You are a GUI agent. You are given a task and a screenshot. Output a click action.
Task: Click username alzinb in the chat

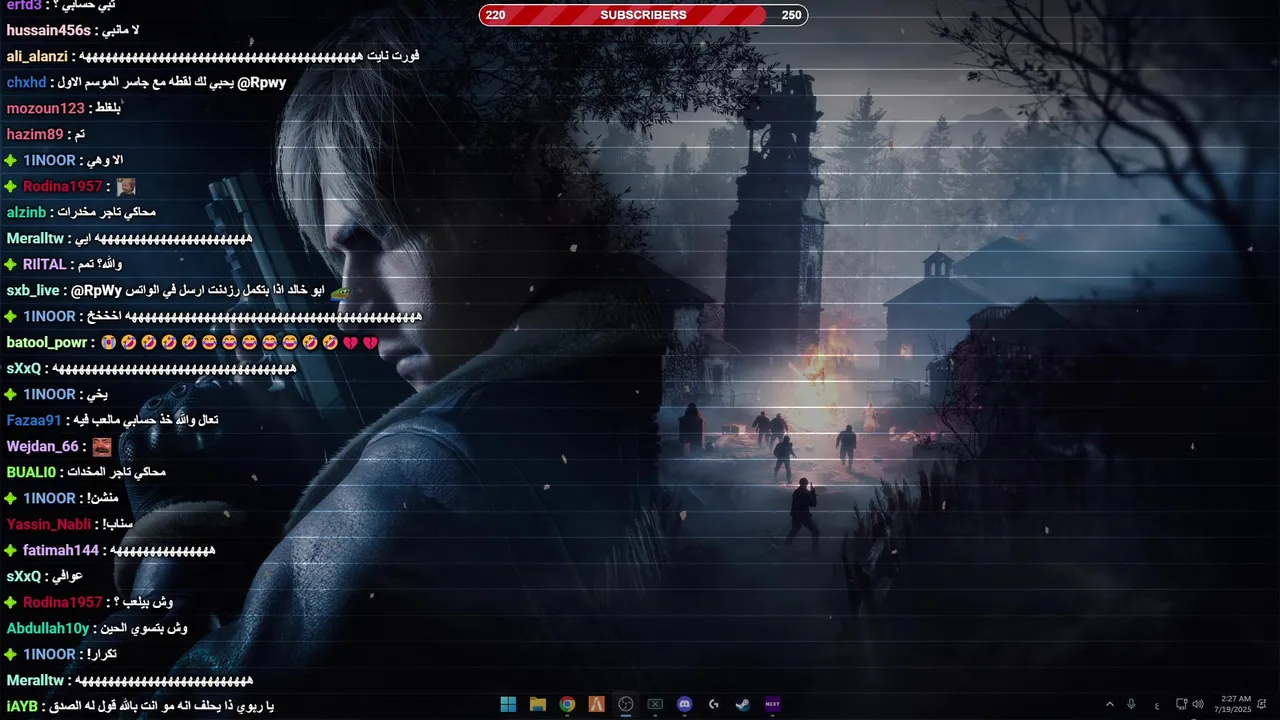click(26, 213)
